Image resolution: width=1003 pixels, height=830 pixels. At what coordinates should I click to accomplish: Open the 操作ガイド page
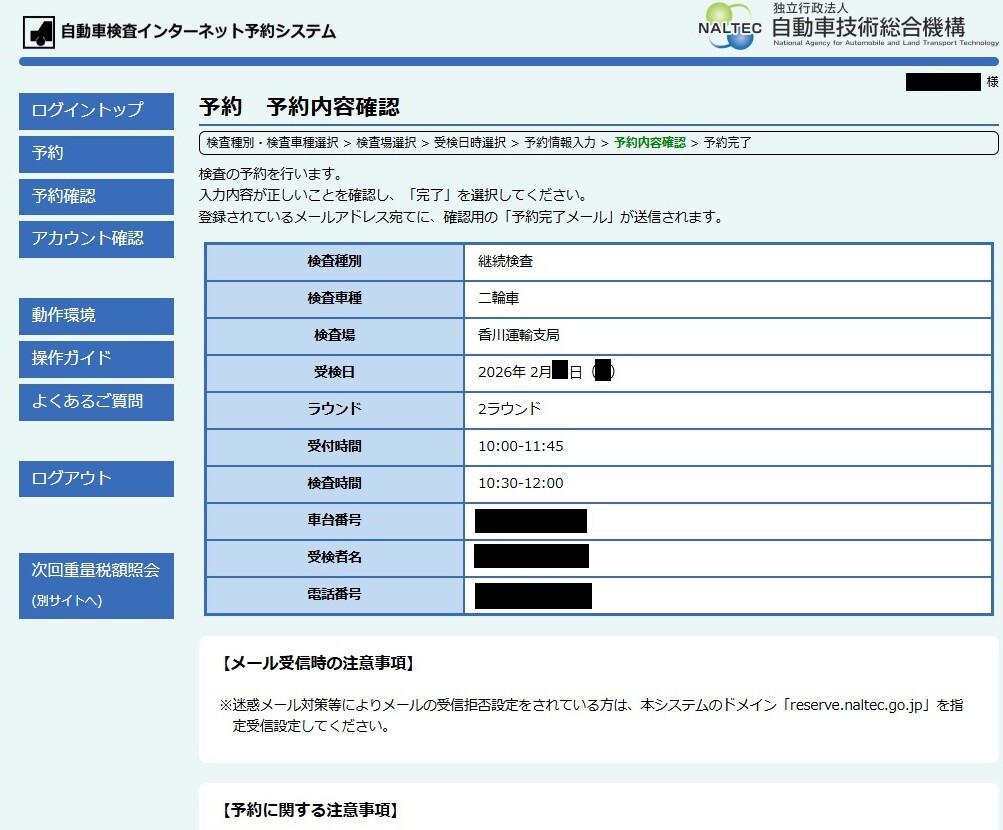pyautogui.click(x=97, y=359)
